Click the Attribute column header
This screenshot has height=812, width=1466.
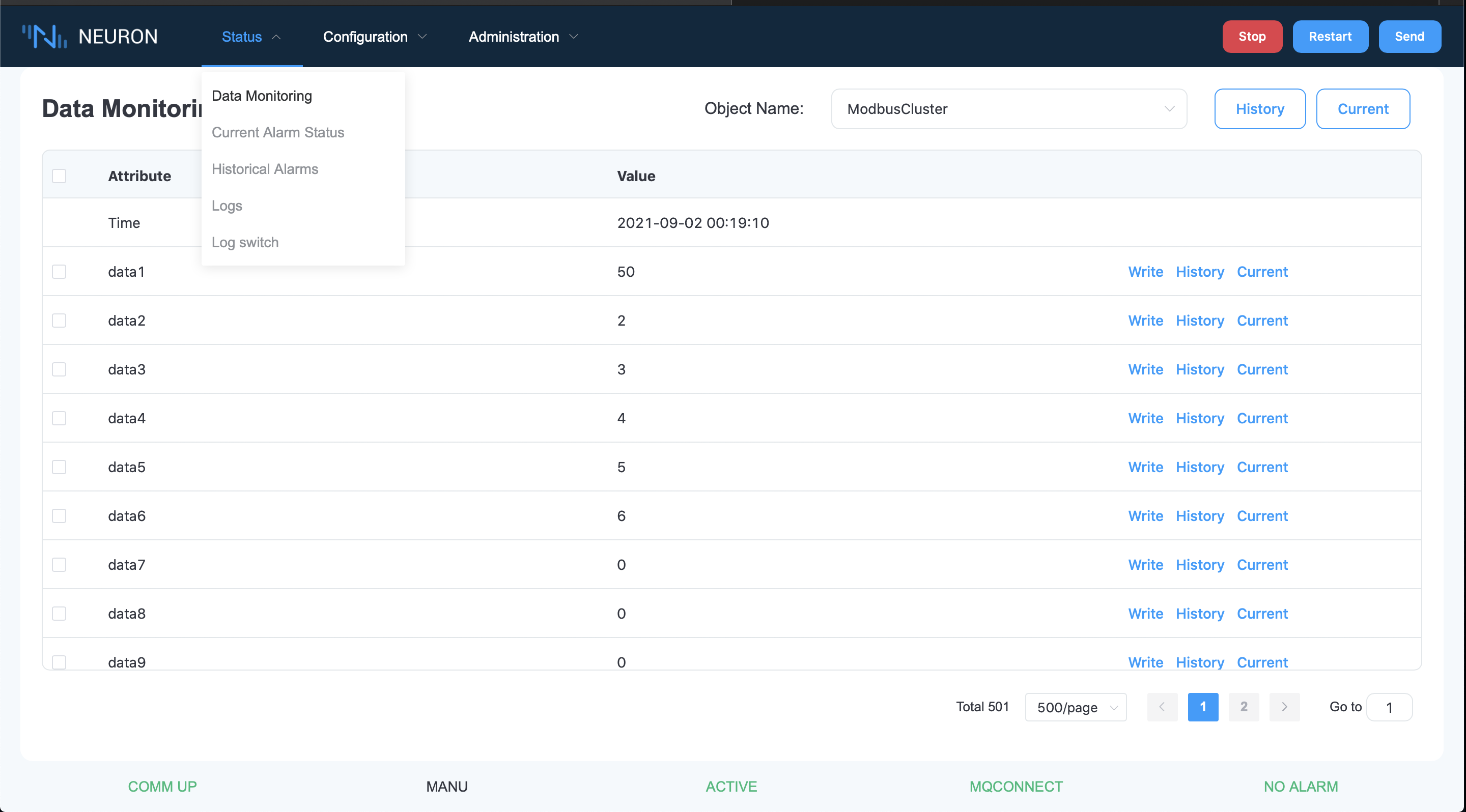[139, 176]
